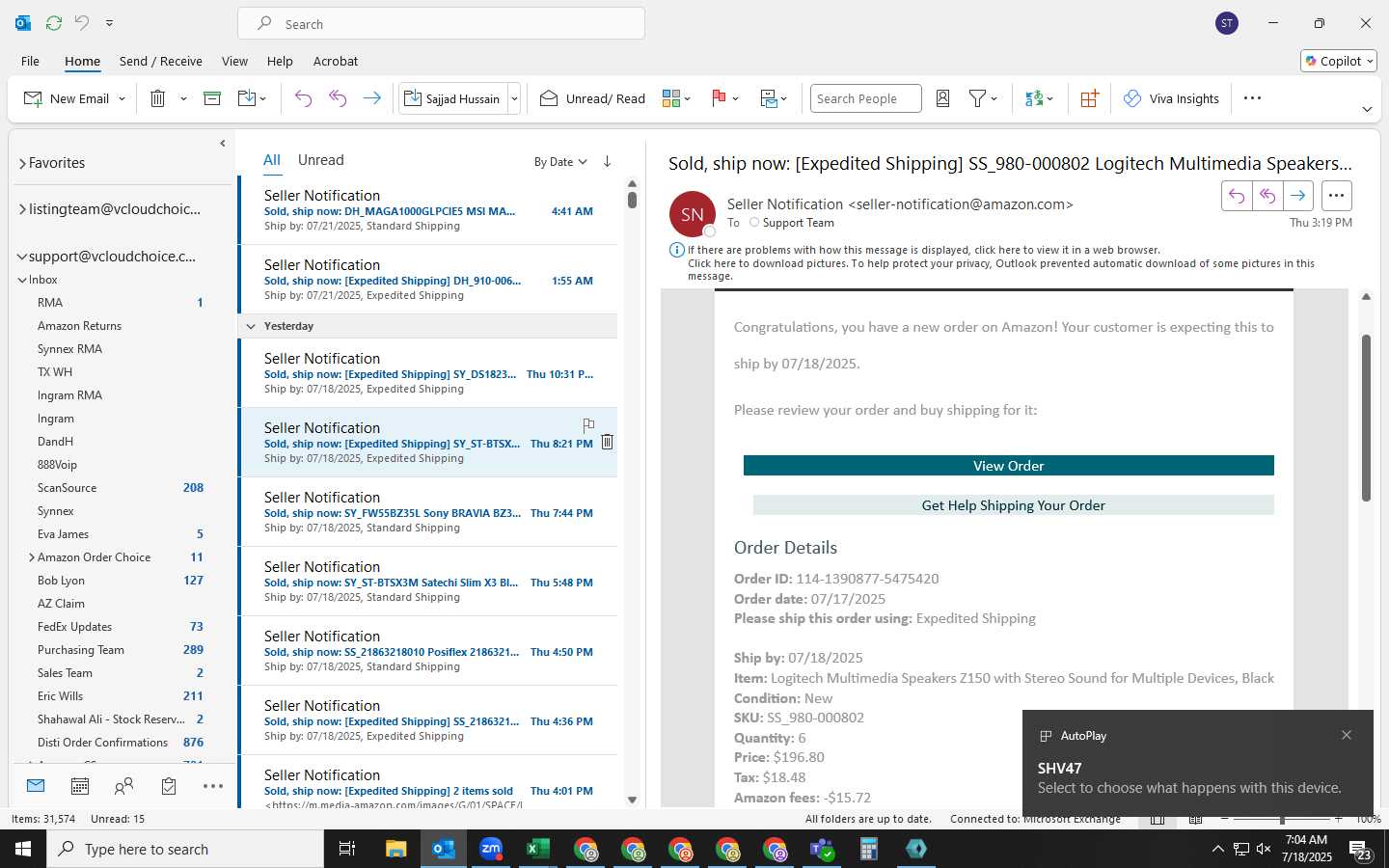Switch to the Tasks view icon
Image resolution: width=1389 pixels, height=868 pixels.
pos(169,786)
